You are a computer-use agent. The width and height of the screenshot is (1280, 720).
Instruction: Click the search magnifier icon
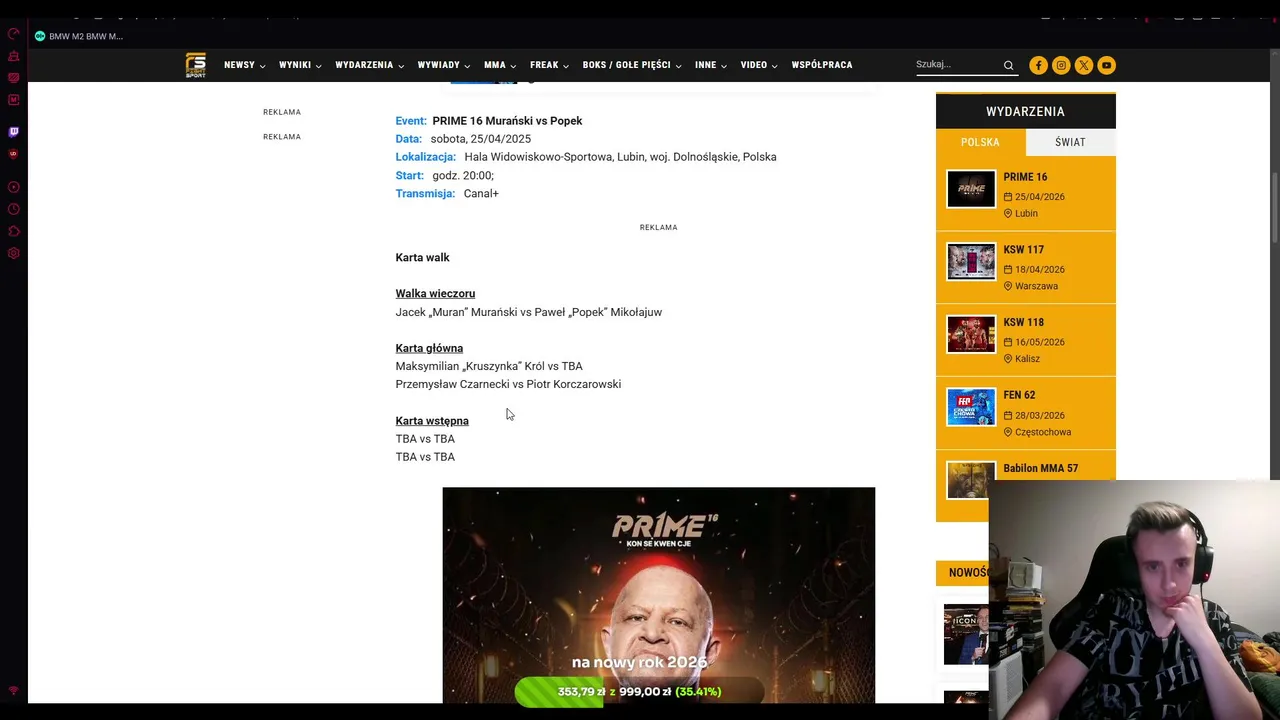tap(1008, 65)
